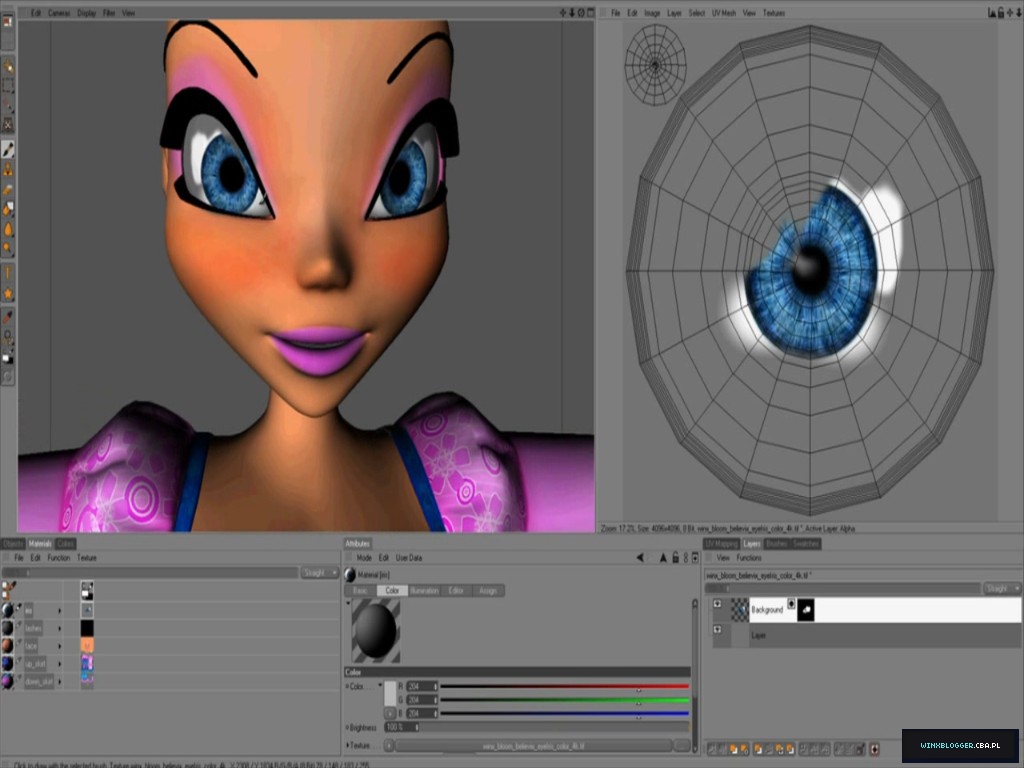Click the Brightness value input field
Viewport: 1024px width, 768px height.
(x=400, y=727)
